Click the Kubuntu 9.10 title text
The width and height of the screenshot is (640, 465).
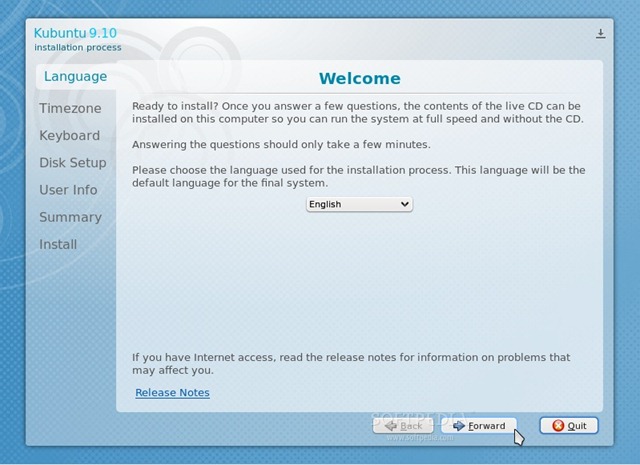tap(75, 33)
